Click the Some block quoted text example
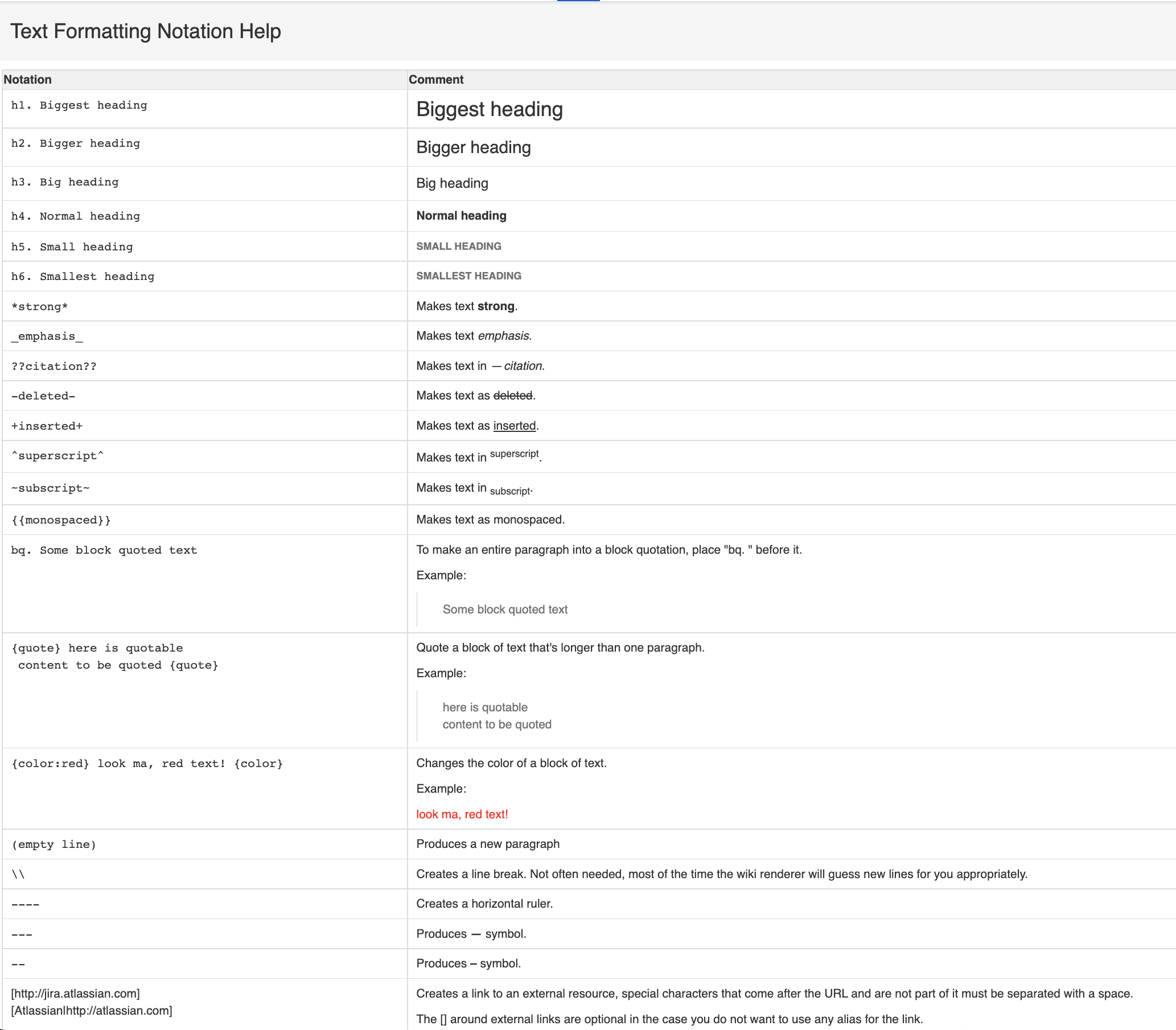 pos(505,609)
